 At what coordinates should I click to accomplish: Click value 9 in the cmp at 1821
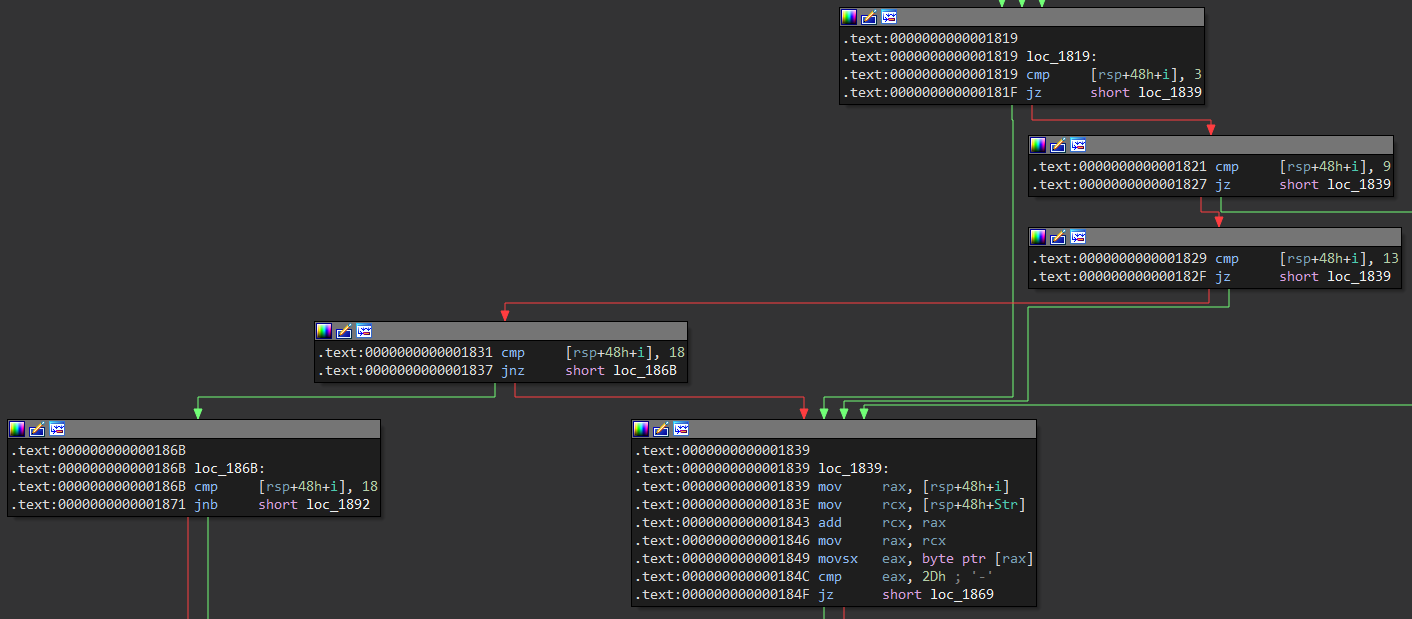point(1387,167)
